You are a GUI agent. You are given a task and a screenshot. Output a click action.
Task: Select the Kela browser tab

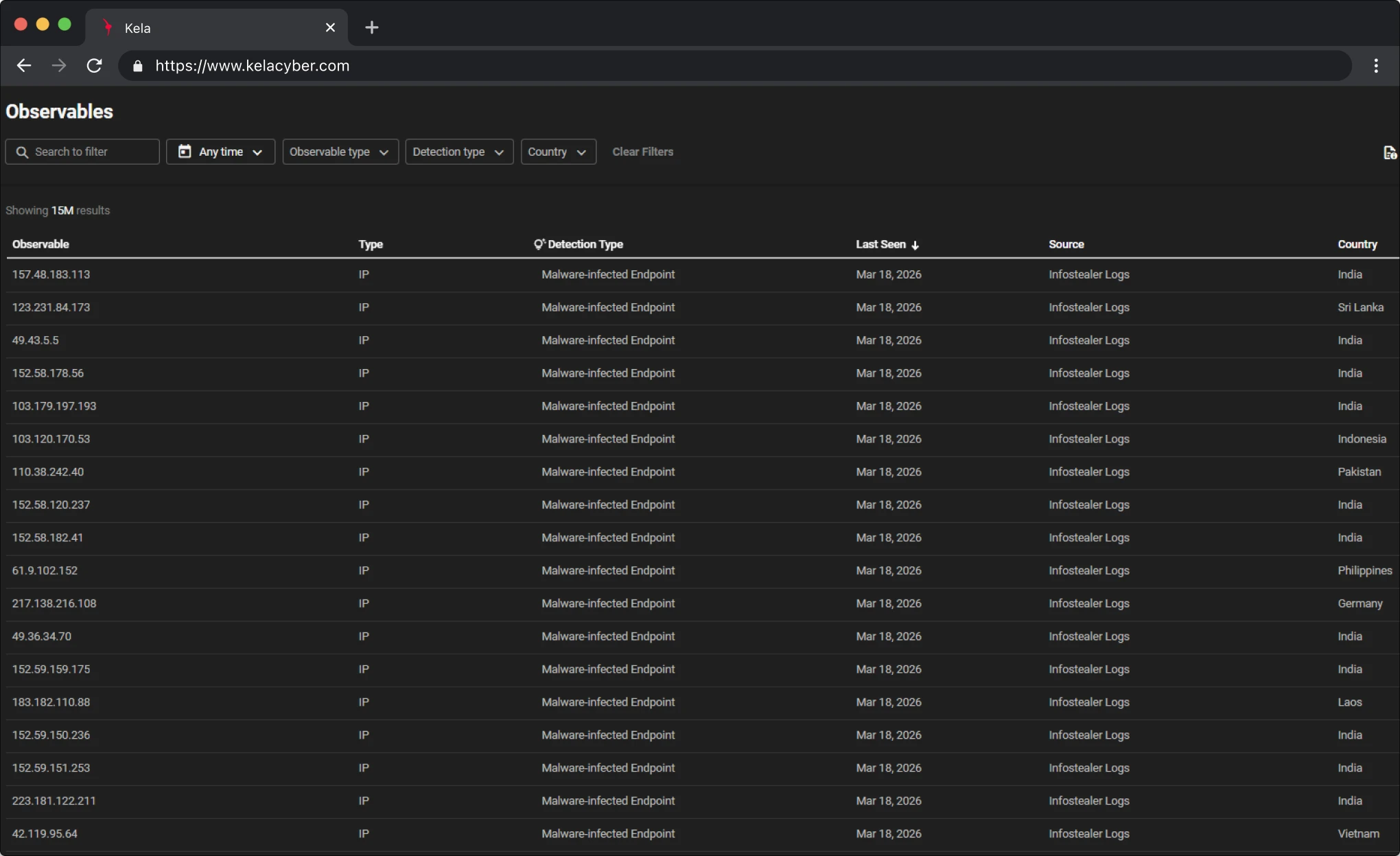[x=216, y=27]
